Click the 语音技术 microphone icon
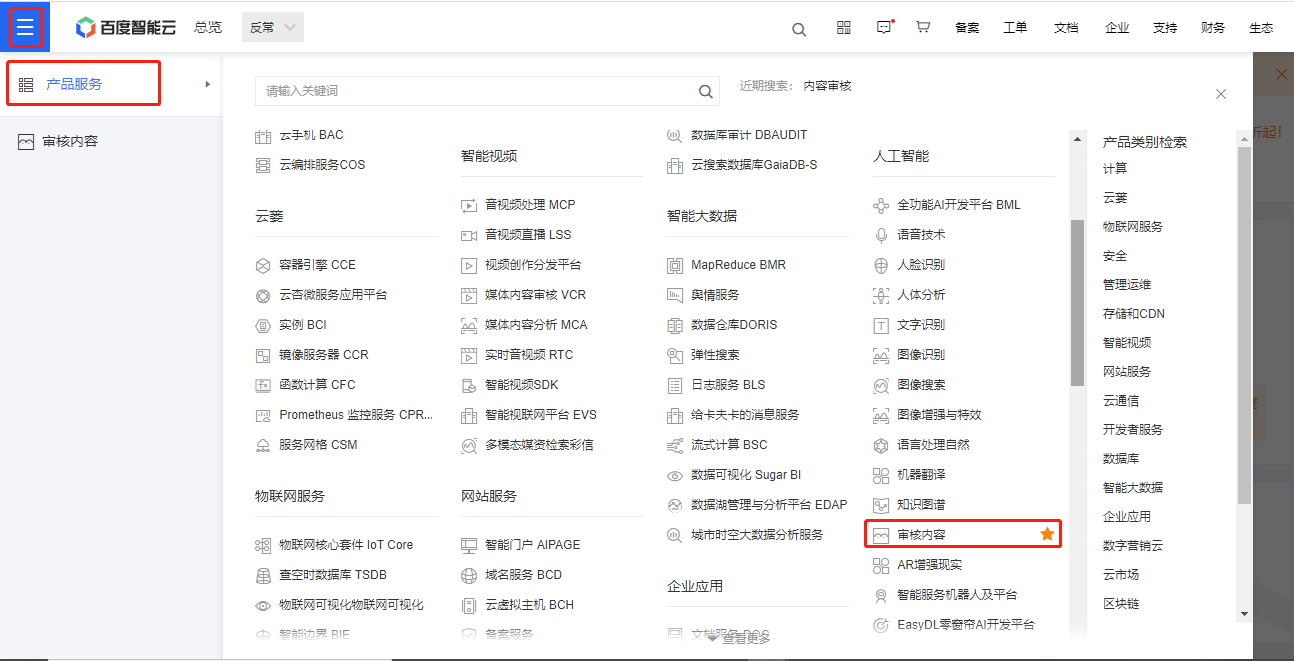This screenshot has width=1294, height=661. 881,235
